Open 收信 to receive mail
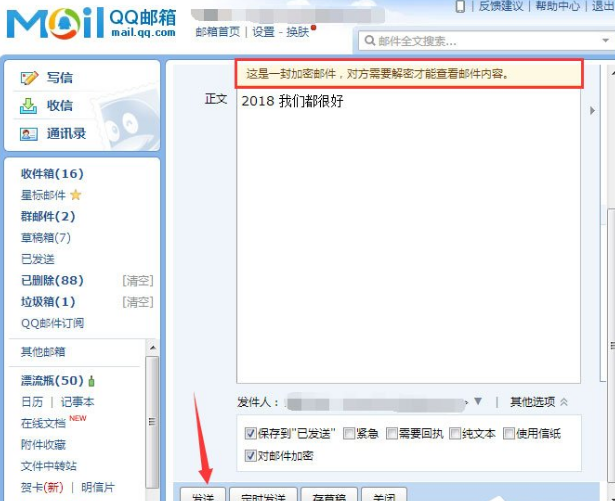 [x=60, y=106]
